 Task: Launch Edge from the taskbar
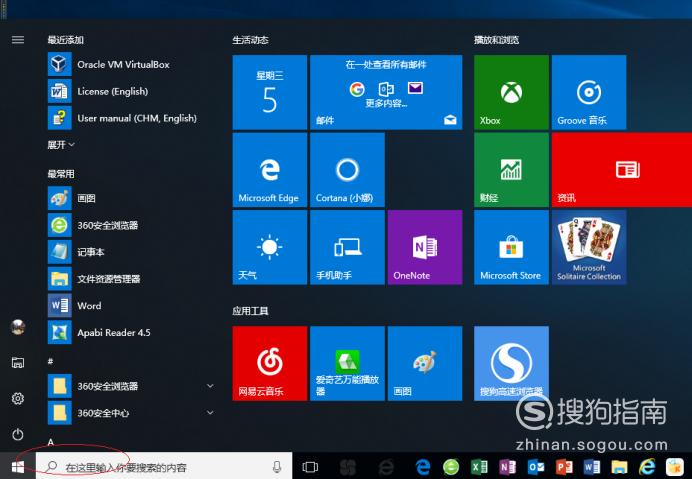click(423, 467)
